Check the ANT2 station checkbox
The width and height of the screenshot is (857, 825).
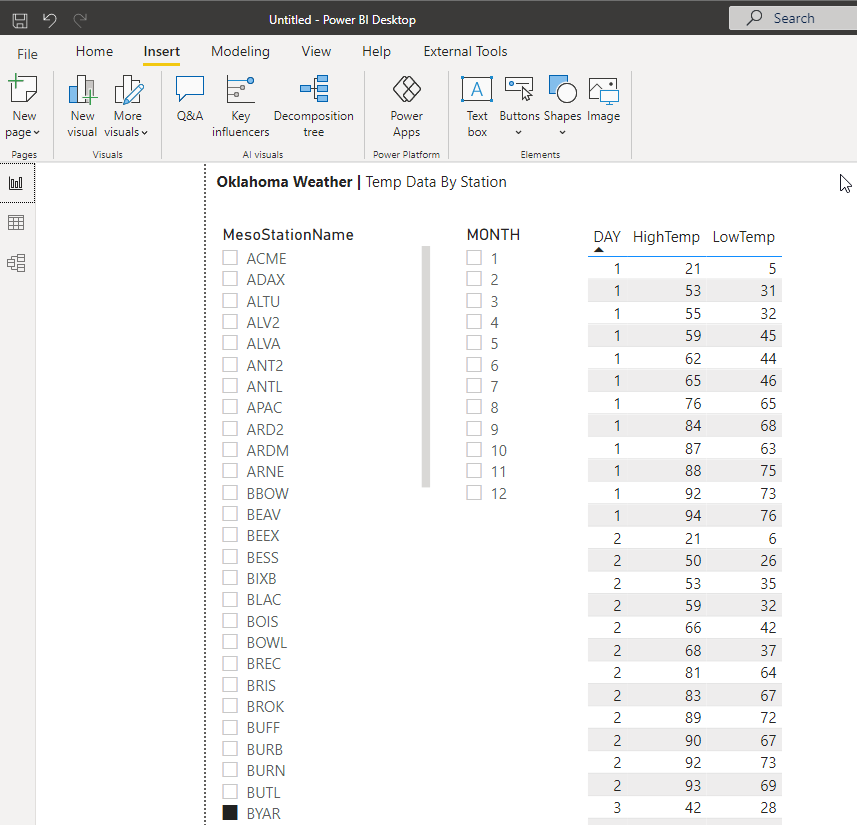pos(230,364)
